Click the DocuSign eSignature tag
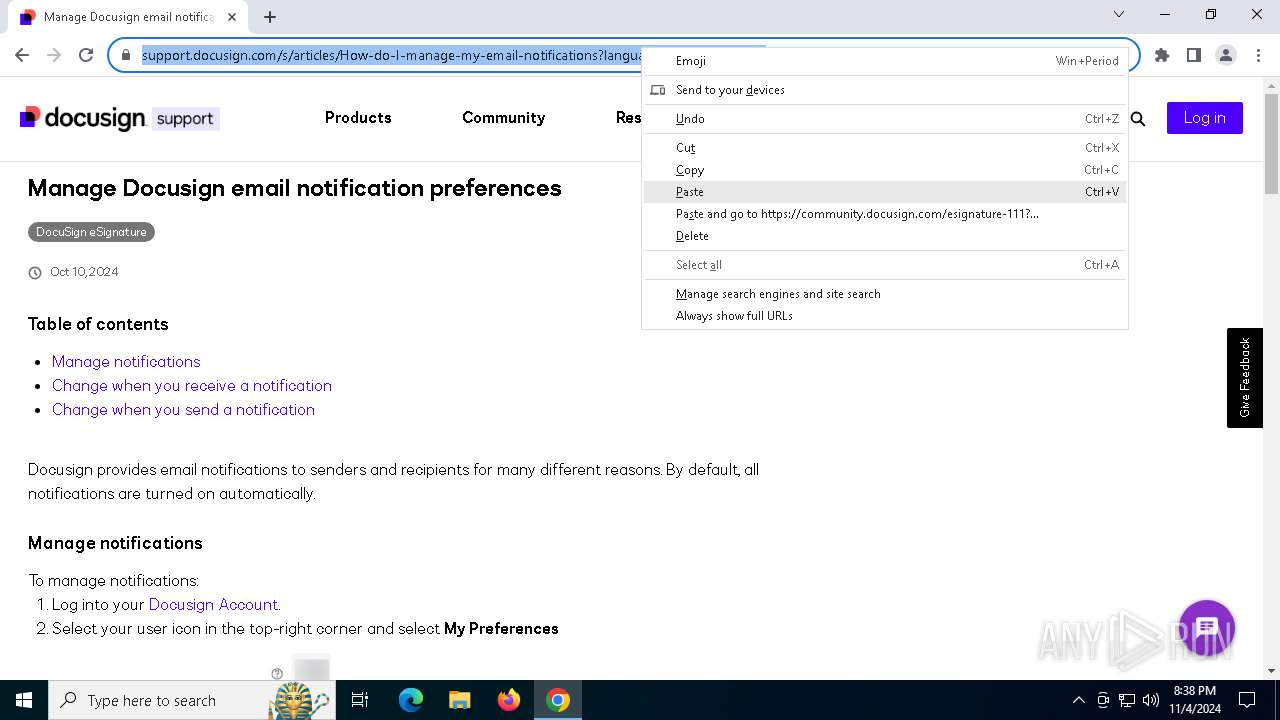Image resolution: width=1280 pixels, height=720 pixels. click(x=91, y=232)
